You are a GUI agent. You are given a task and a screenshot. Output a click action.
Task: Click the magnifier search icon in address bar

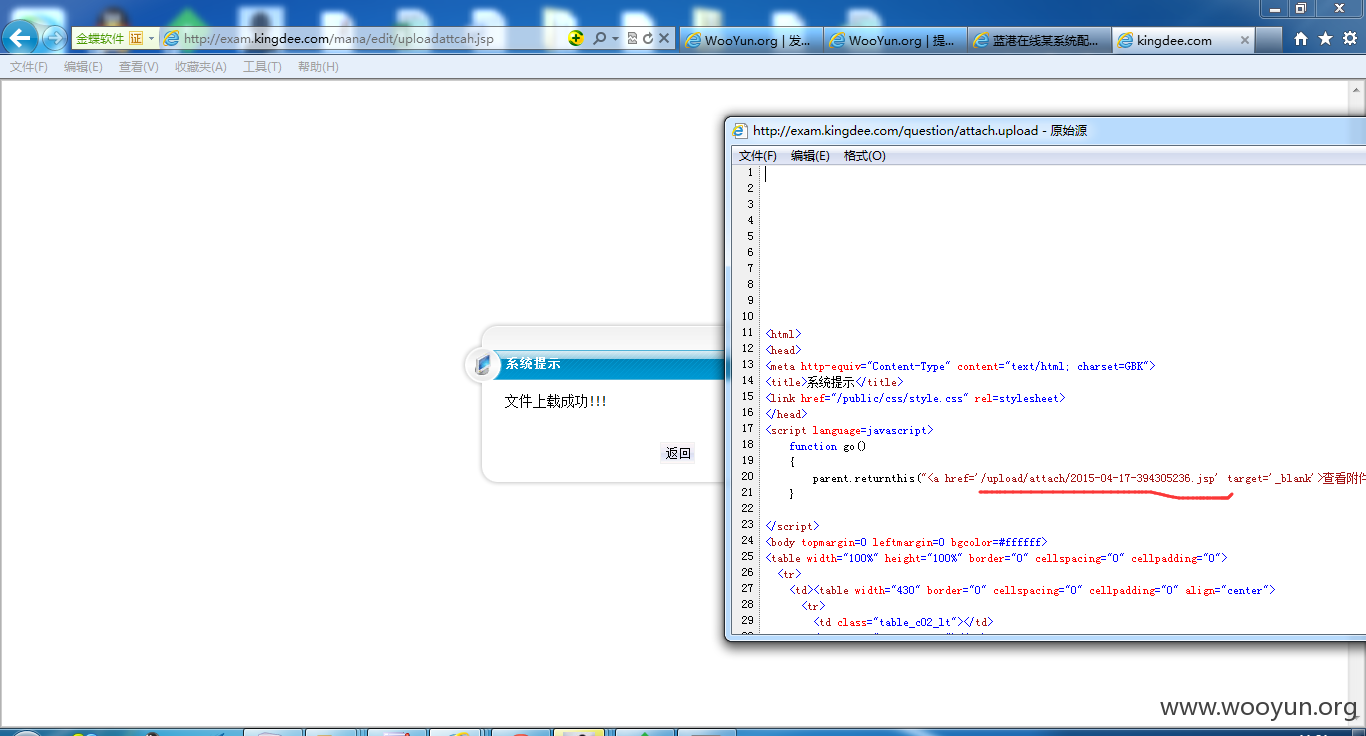coord(599,38)
